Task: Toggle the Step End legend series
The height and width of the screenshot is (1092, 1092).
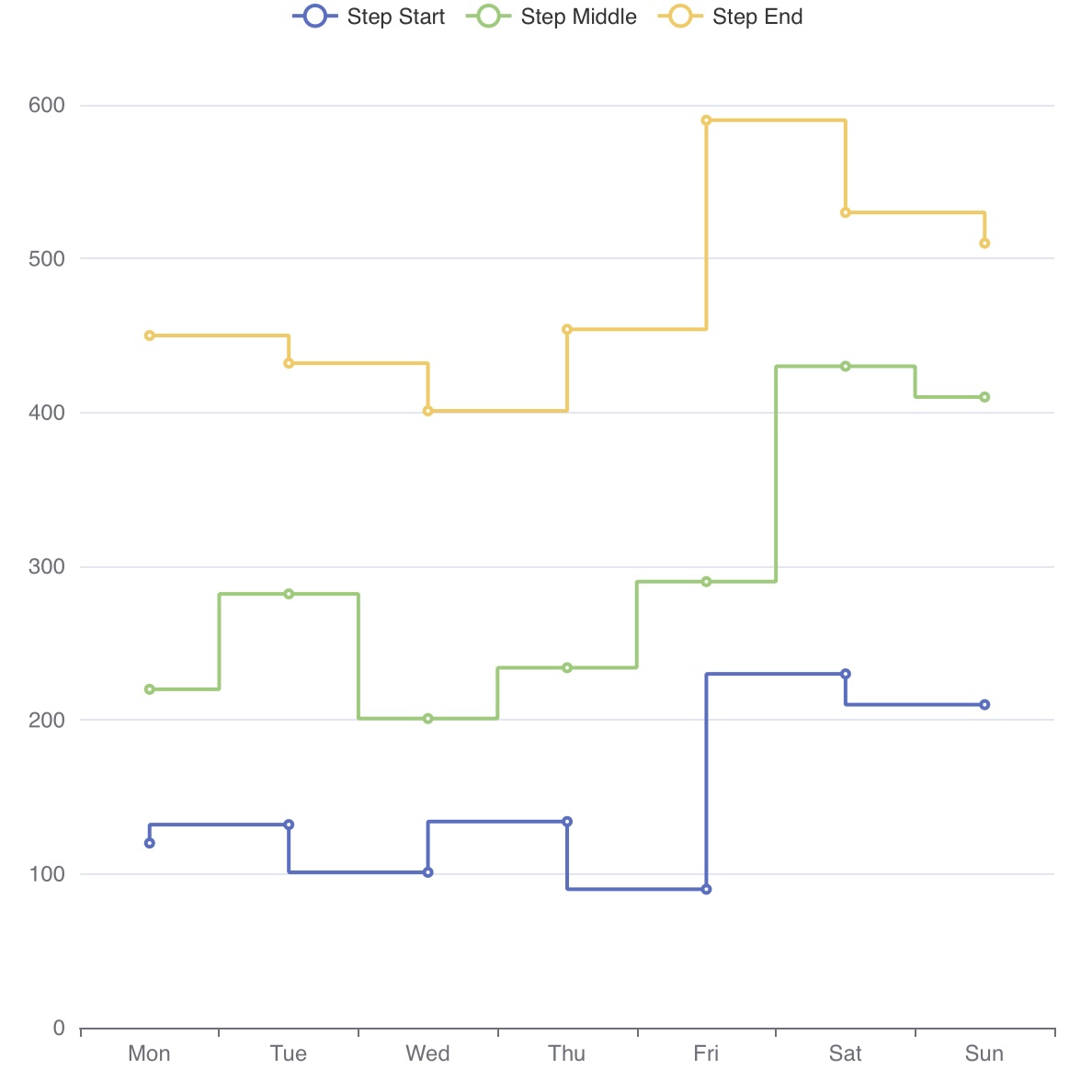Action: pyautogui.click(x=756, y=17)
